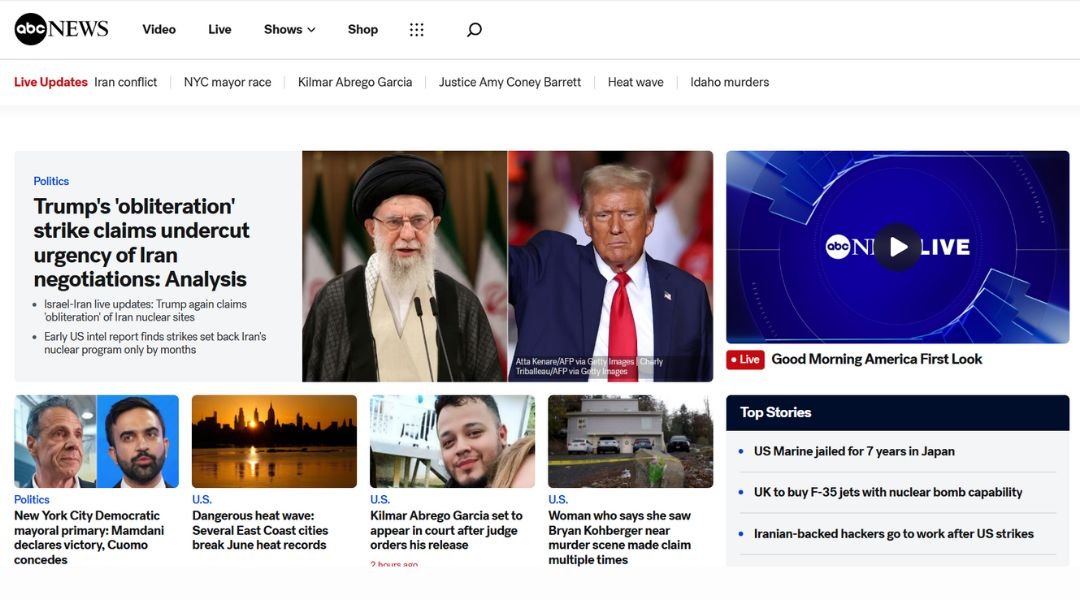This screenshot has height=600, width=1080.
Task: Open Trump's 'obliteration' strike claims headline
Action: coord(141,242)
